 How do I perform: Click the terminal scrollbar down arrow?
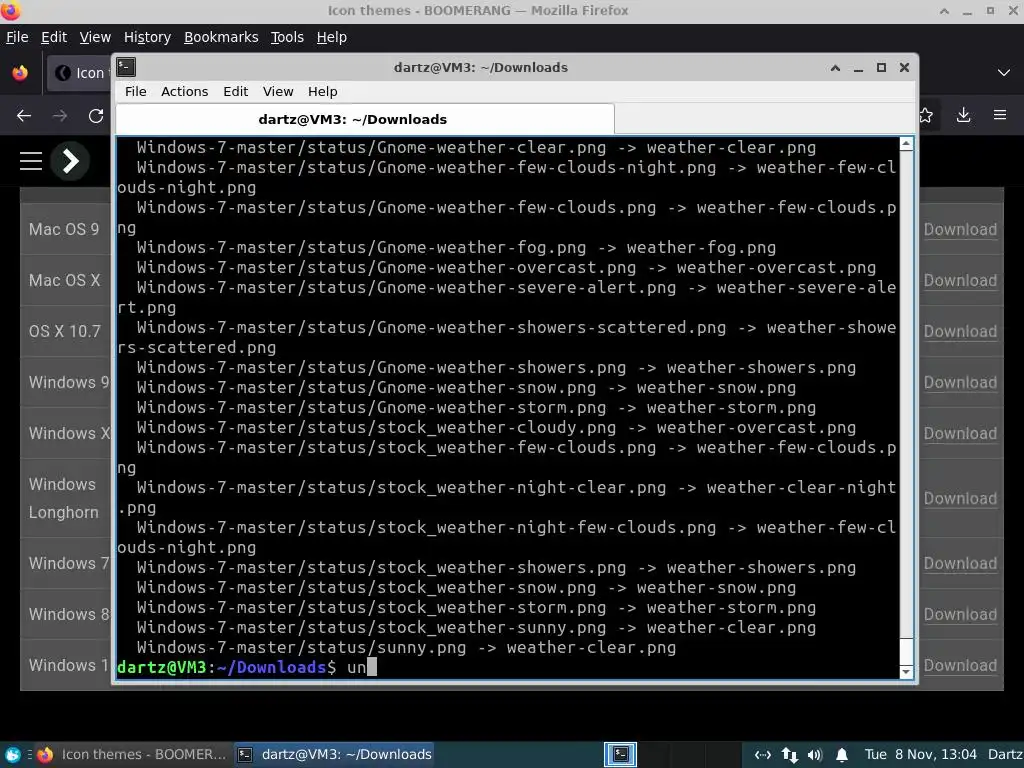pyautogui.click(x=906, y=671)
